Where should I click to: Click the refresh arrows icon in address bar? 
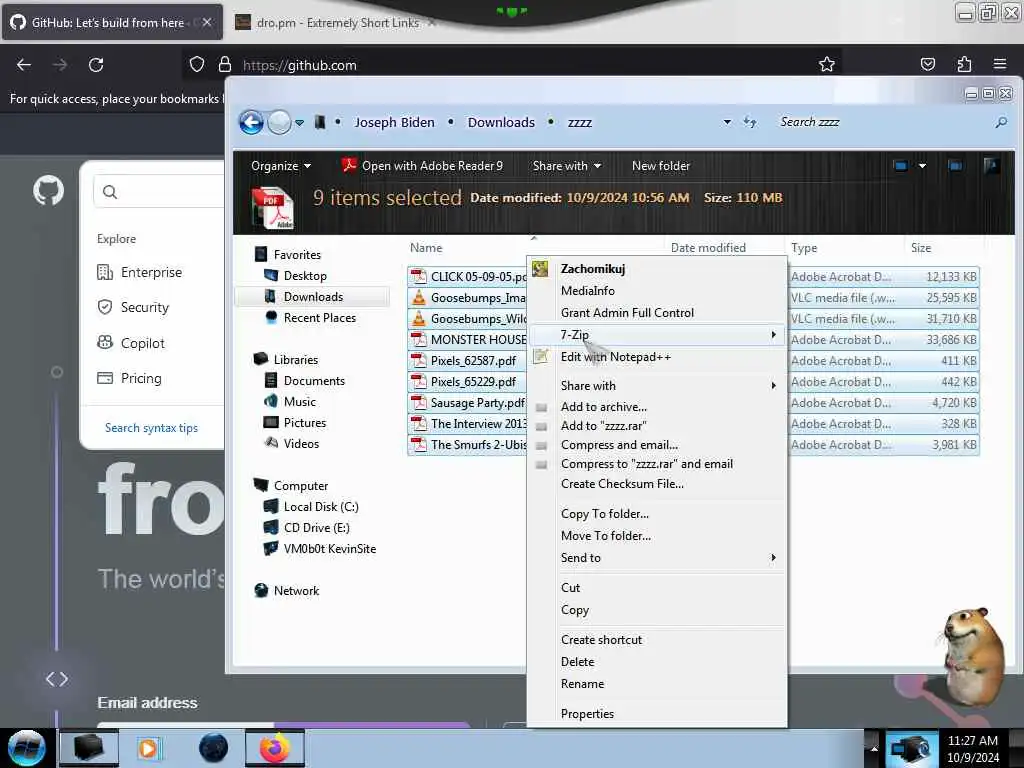[750, 122]
